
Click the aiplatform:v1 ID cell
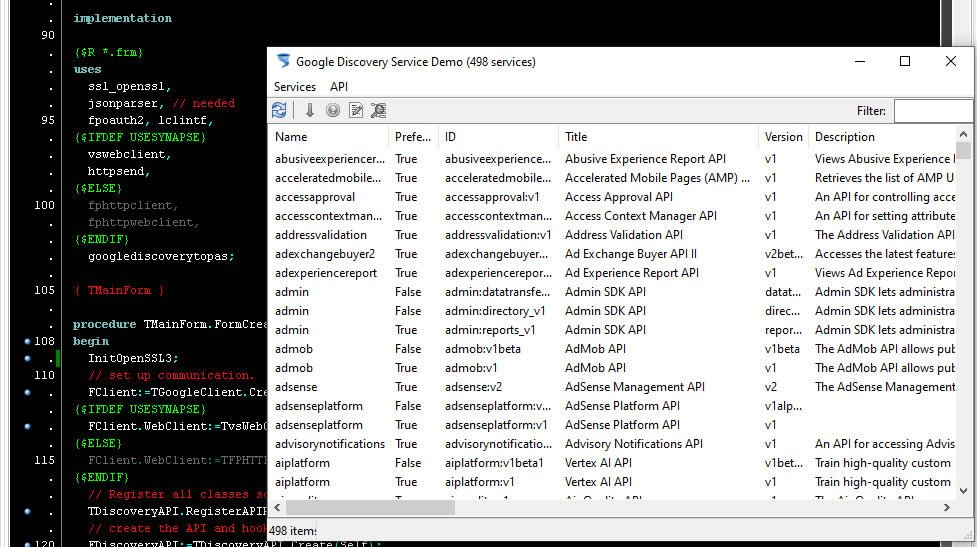click(480, 482)
